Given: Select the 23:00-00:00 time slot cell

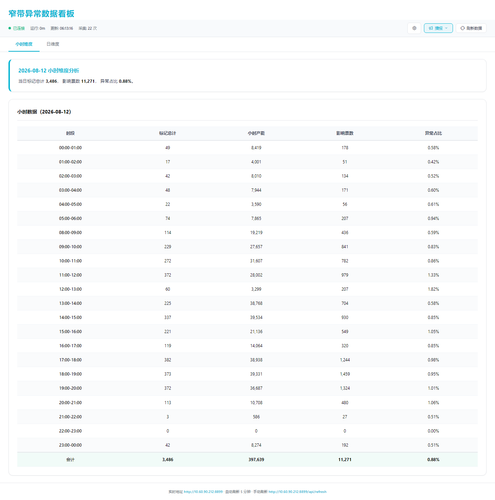Looking at the screenshot, I should pos(70,445).
